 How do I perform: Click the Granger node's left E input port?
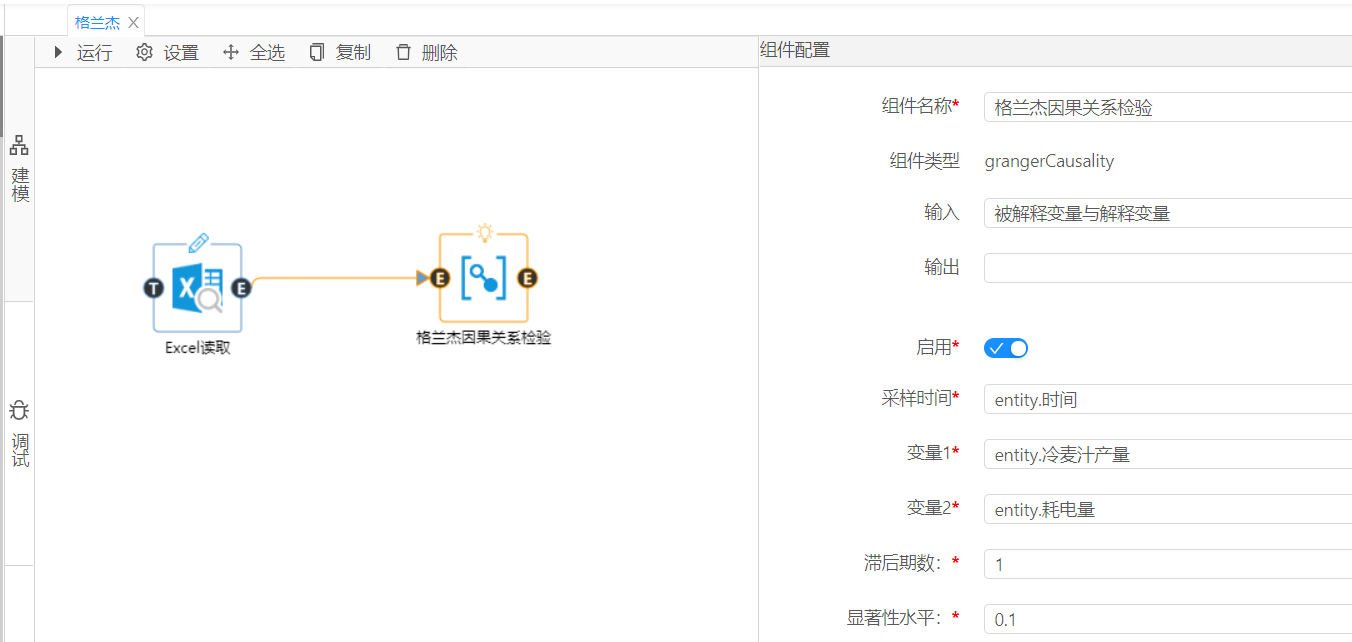coord(439,278)
